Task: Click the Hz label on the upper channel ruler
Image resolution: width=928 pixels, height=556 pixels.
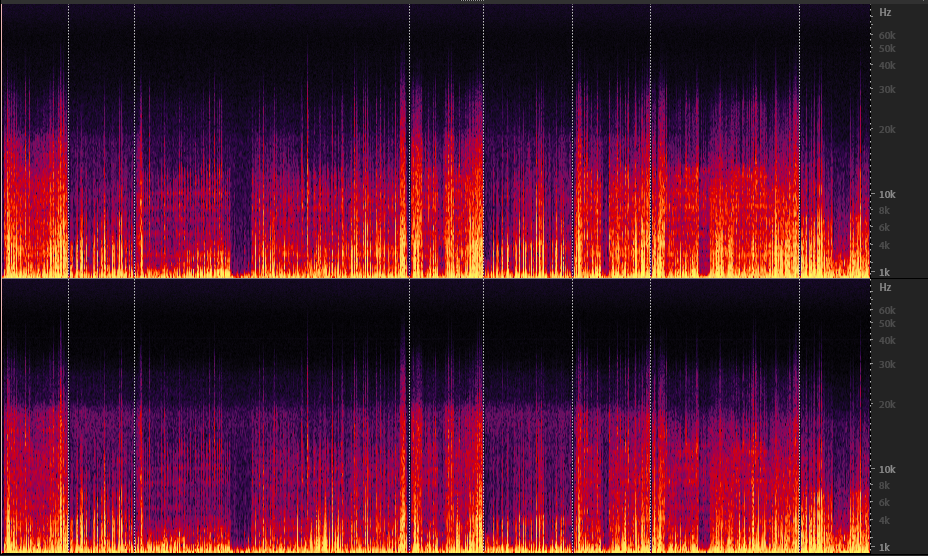Action: [x=885, y=12]
